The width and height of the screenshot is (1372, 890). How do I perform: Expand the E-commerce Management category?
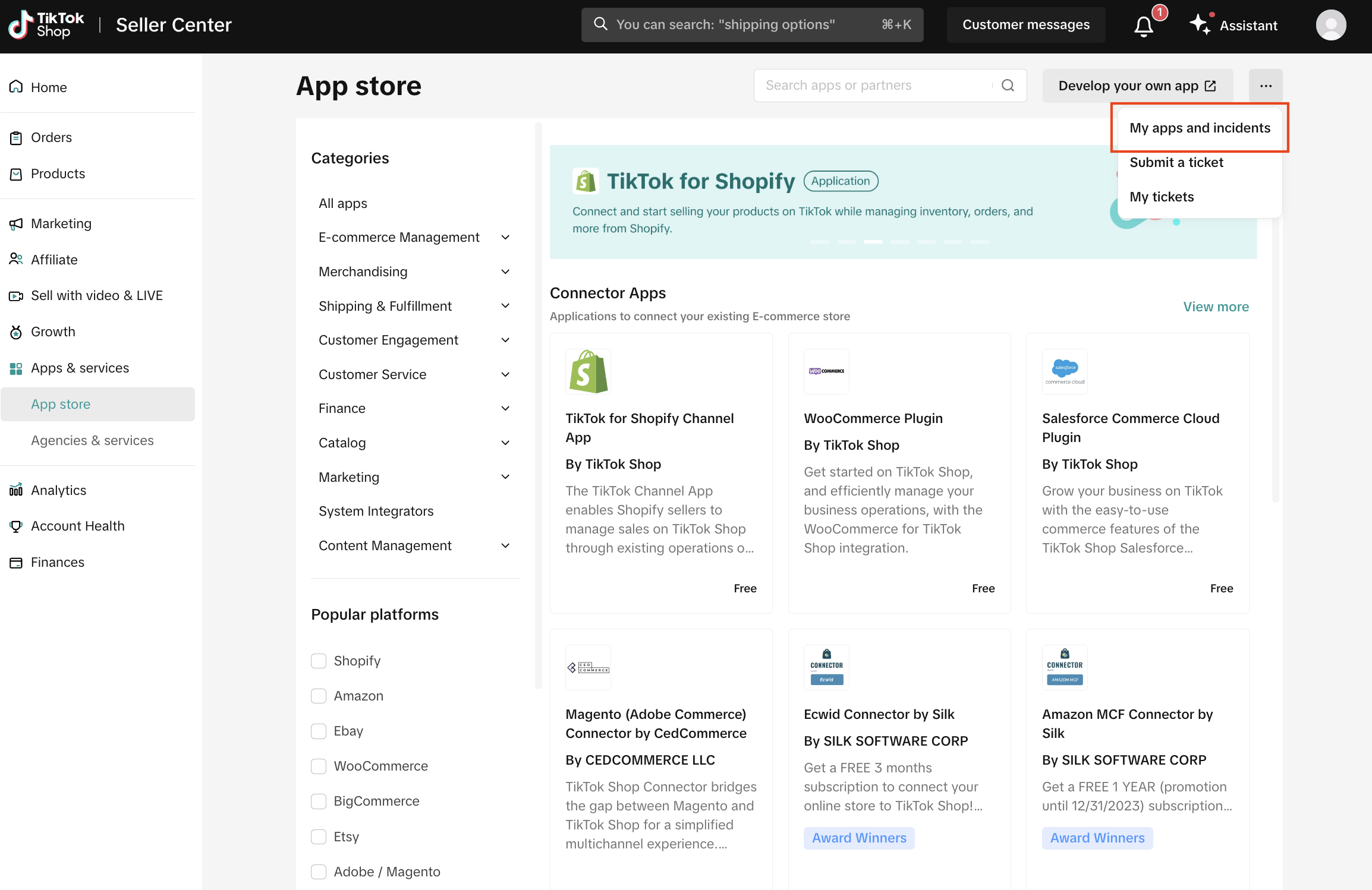click(x=505, y=238)
